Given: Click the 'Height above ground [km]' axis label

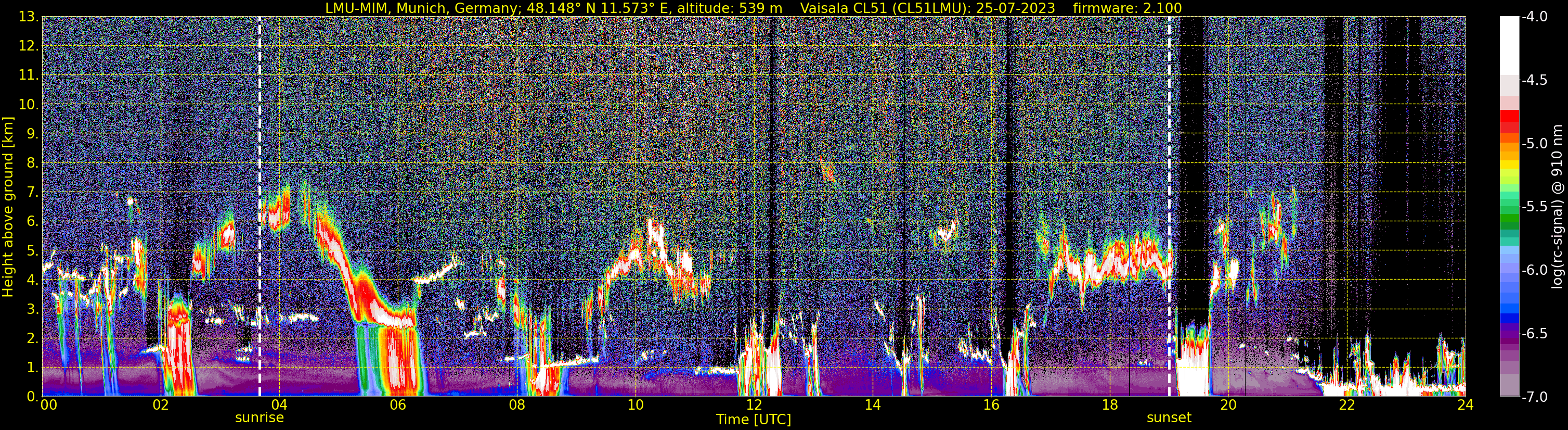Looking at the screenshot, I should (x=8, y=207).
